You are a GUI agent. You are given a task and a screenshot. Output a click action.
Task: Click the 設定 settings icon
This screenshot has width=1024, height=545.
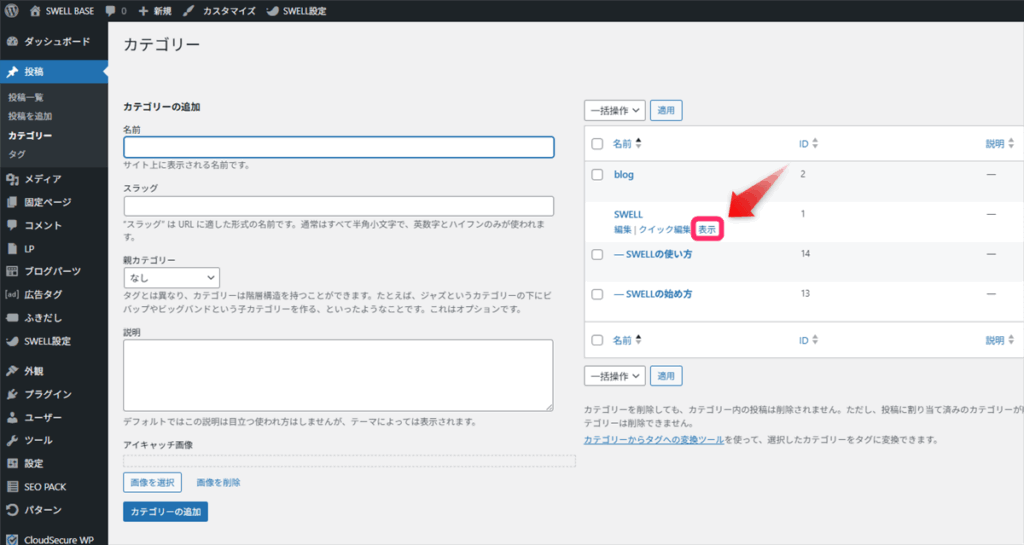pos(12,463)
